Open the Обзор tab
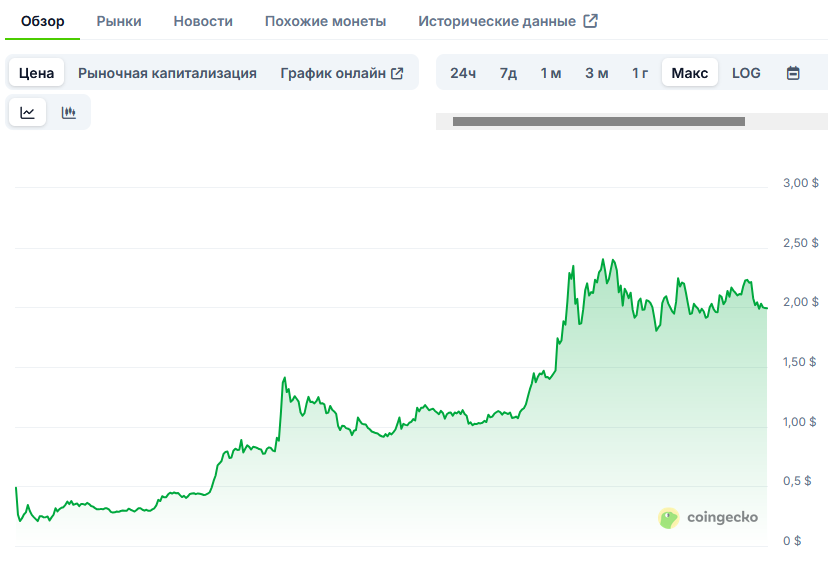The width and height of the screenshot is (830, 563). [42, 21]
